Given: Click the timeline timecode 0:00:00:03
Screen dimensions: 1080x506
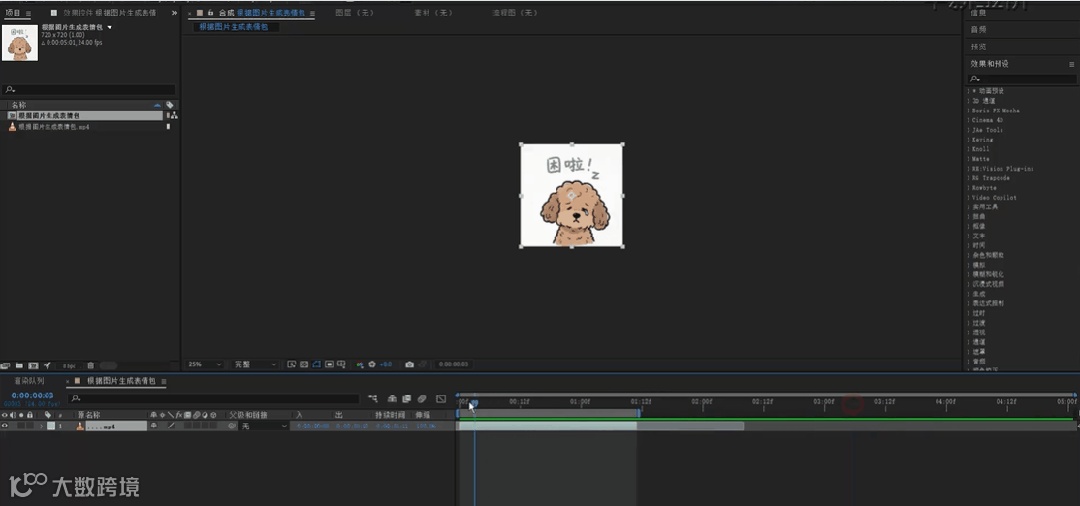Looking at the screenshot, I should (x=32, y=395).
